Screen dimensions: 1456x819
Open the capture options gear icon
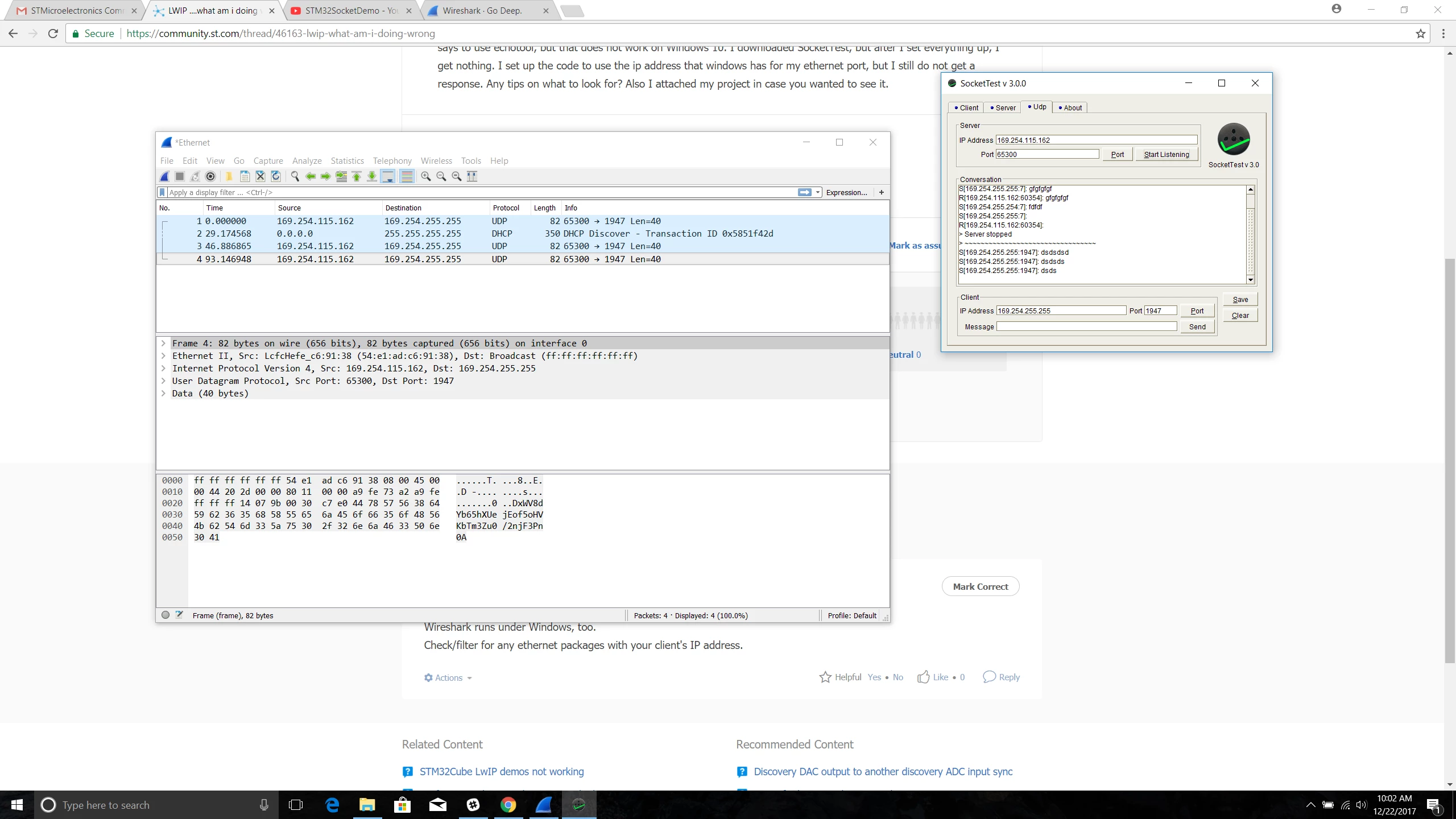(210, 176)
